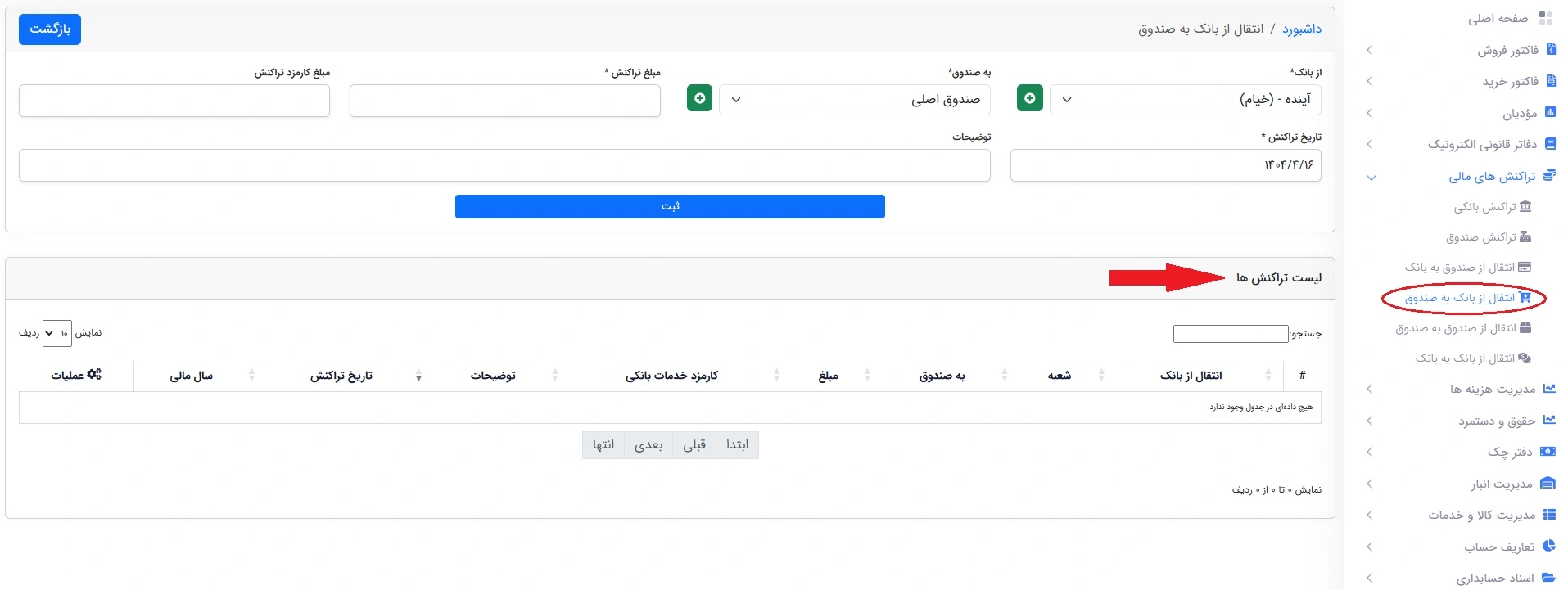
Task: Follow the داشبورد breadcrumb link
Action: pyautogui.click(x=1301, y=29)
